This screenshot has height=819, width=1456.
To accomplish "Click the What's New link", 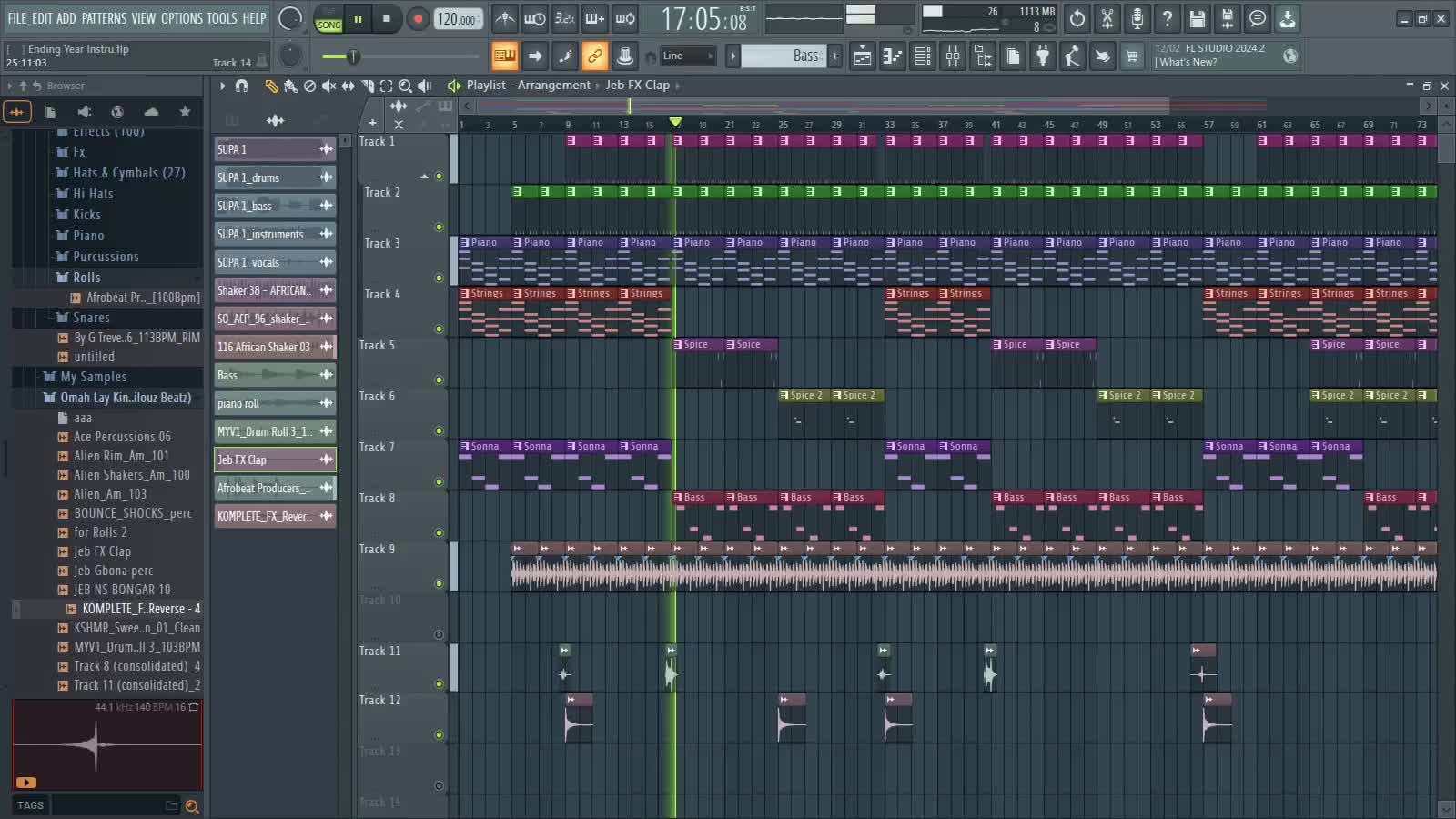I will (x=1188, y=62).
